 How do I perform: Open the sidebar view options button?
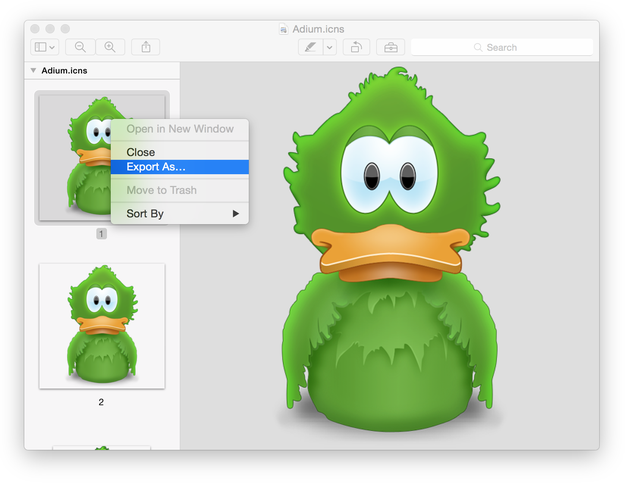(45, 47)
